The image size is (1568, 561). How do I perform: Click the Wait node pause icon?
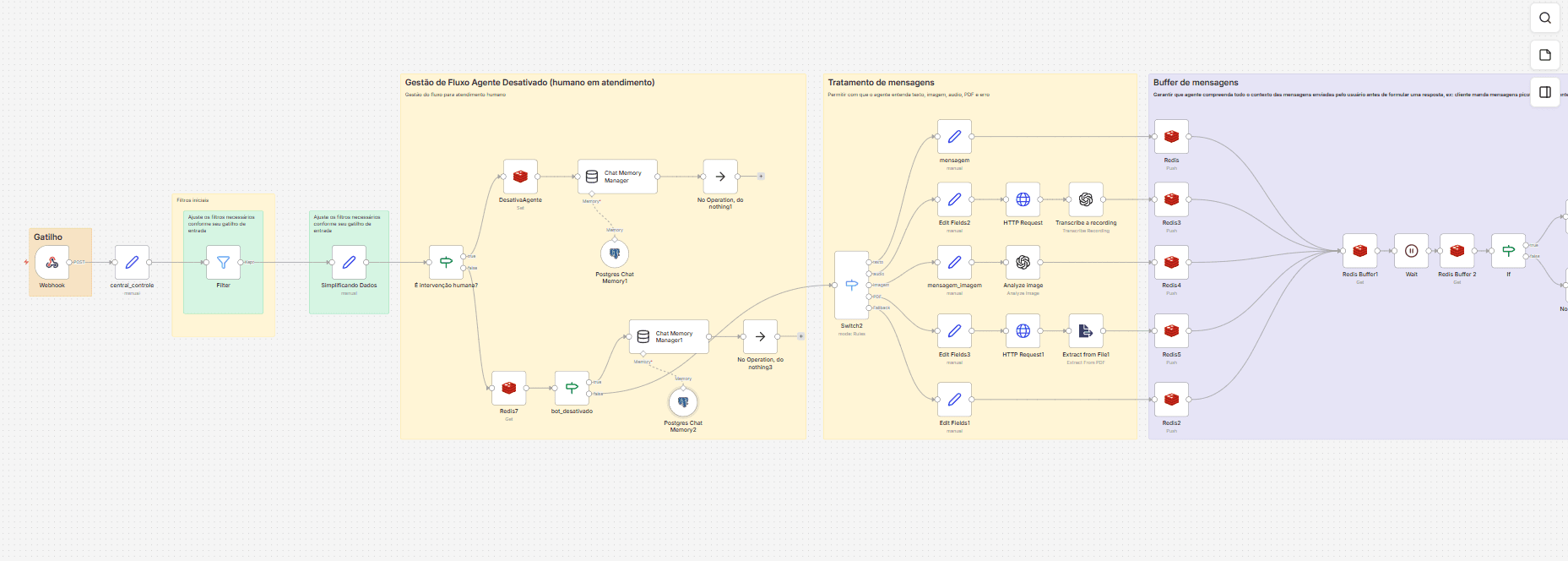point(1411,251)
